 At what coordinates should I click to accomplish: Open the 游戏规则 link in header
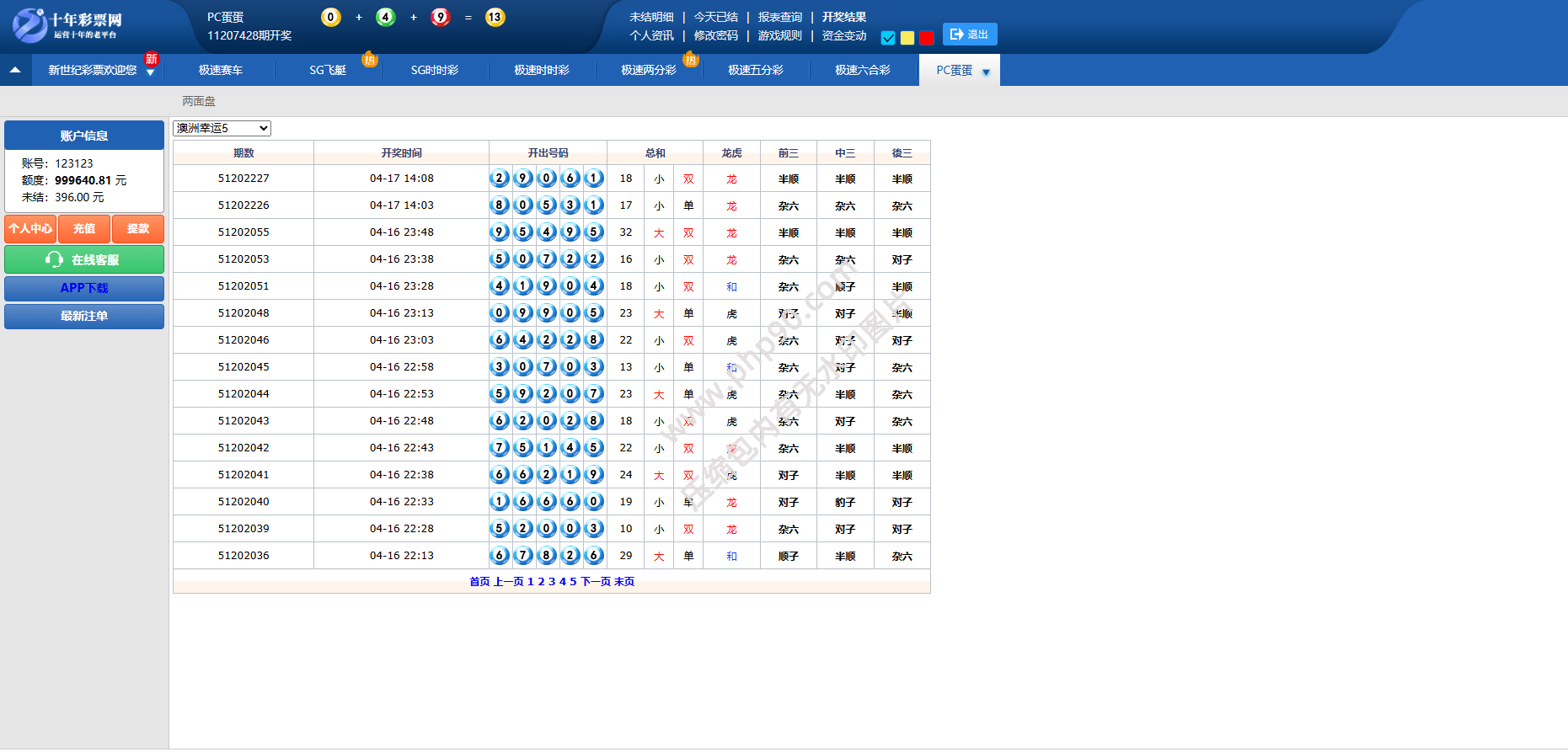[779, 35]
